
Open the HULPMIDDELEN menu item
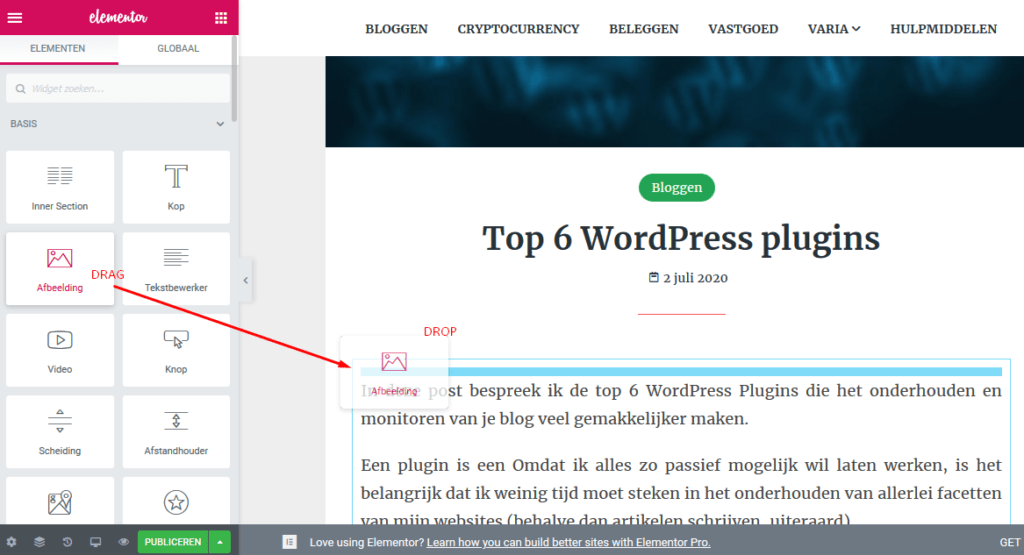pos(944,29)
